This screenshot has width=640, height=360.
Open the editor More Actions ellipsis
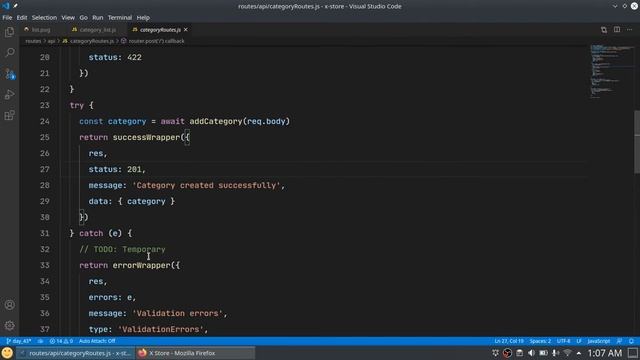coord(629,30)
